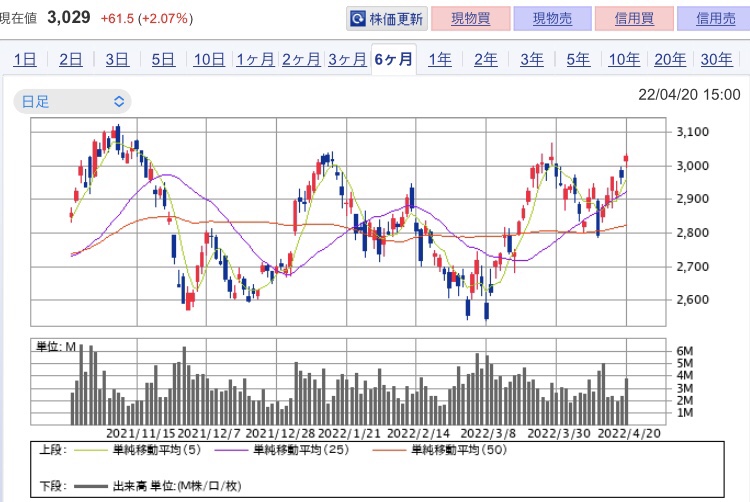750x502 pixels.
Task: Select the 3日 period tab
Action: pyautogui.click(x=116, y=59)
